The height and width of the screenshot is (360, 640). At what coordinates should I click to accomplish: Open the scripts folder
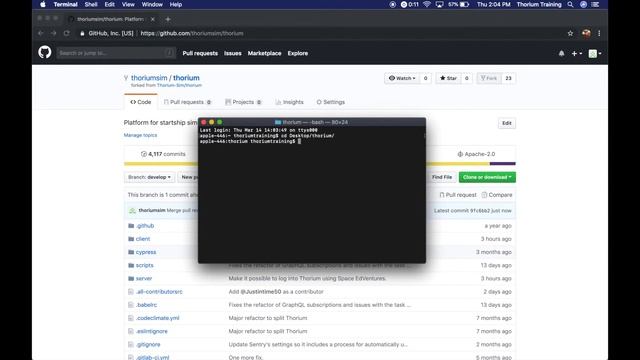tap(144, 265)
